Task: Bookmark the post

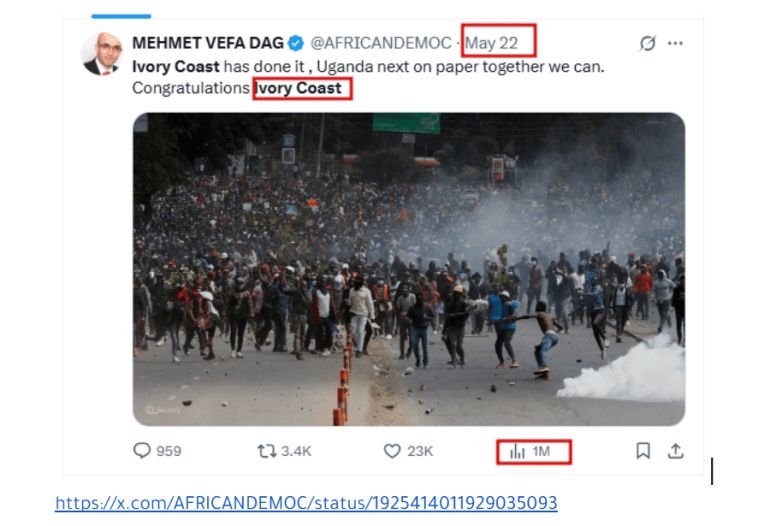Action: tap(643, 450)
